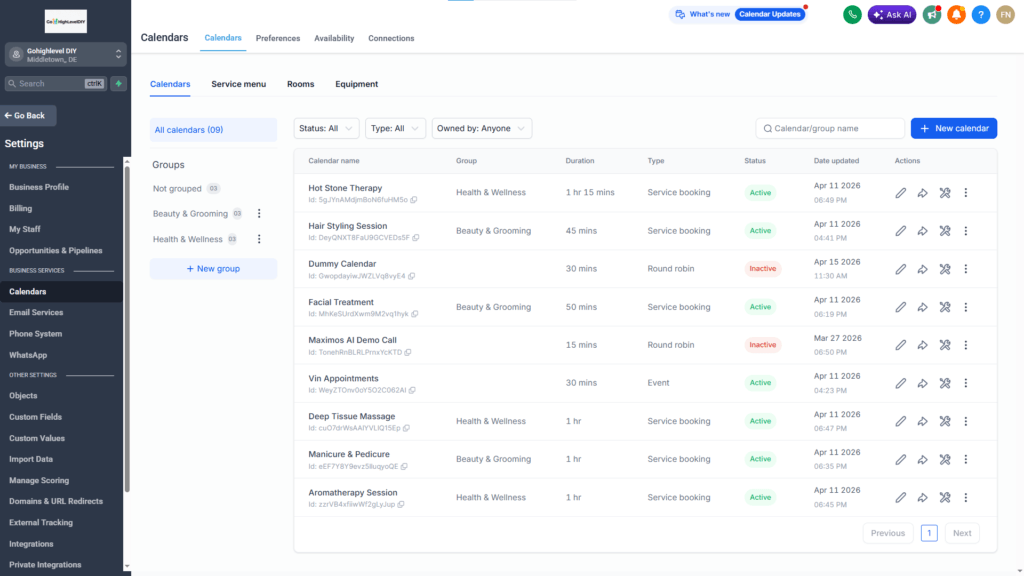Expand the Status: All filter dropdown

(x=326, y=129)
